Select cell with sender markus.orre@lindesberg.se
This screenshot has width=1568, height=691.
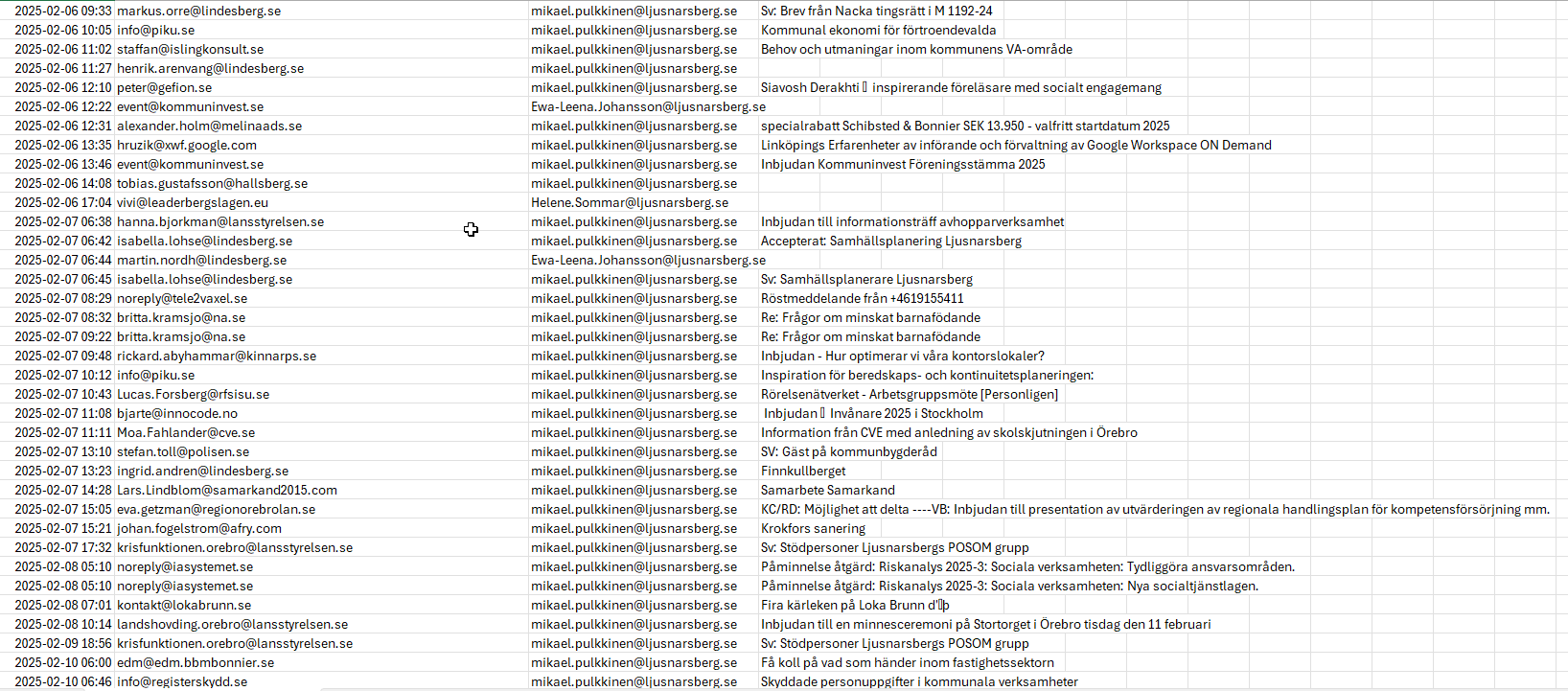pos(199,11)
